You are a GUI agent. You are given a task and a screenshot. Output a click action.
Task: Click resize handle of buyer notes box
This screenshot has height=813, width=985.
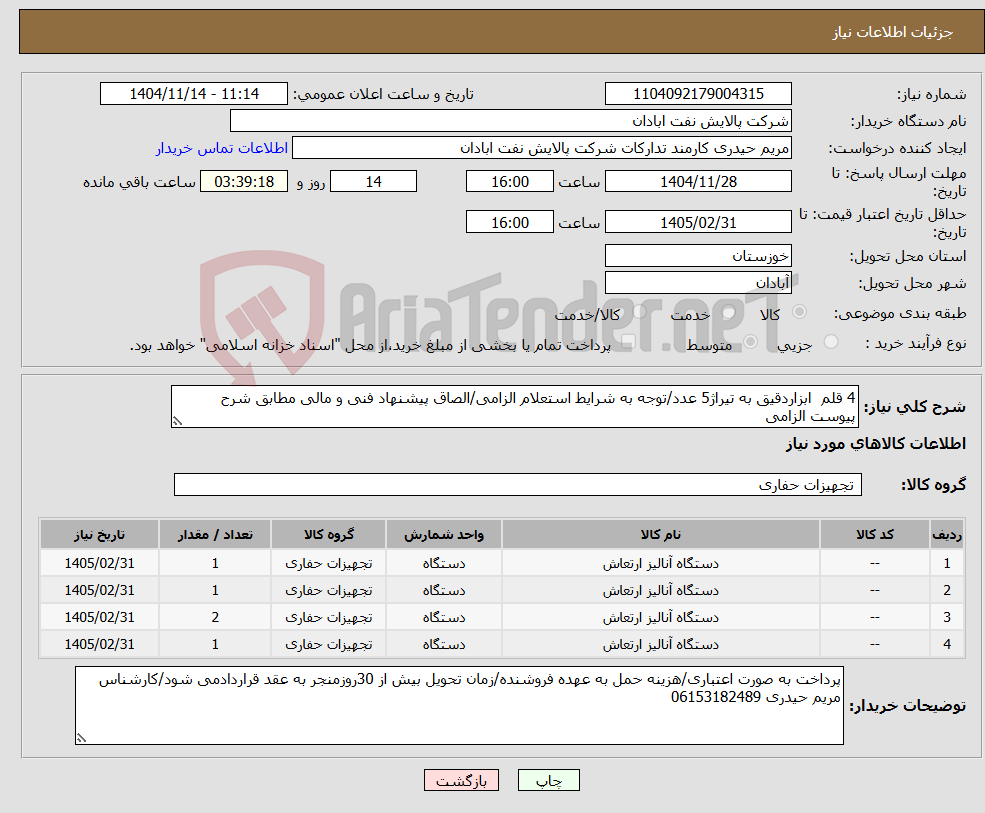pos(81,738)
